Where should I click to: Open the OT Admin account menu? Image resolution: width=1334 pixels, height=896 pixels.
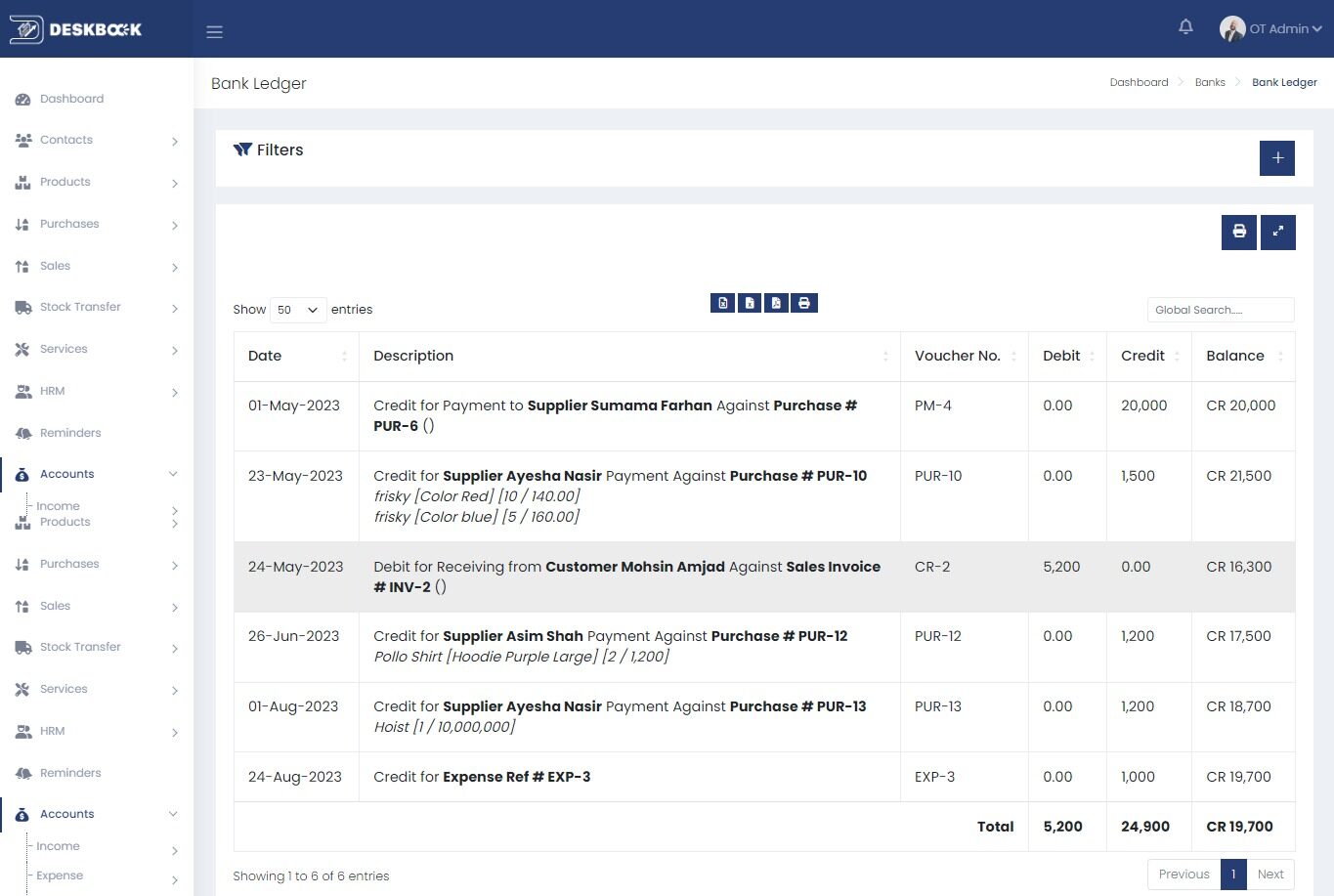tap(1270, 28)
